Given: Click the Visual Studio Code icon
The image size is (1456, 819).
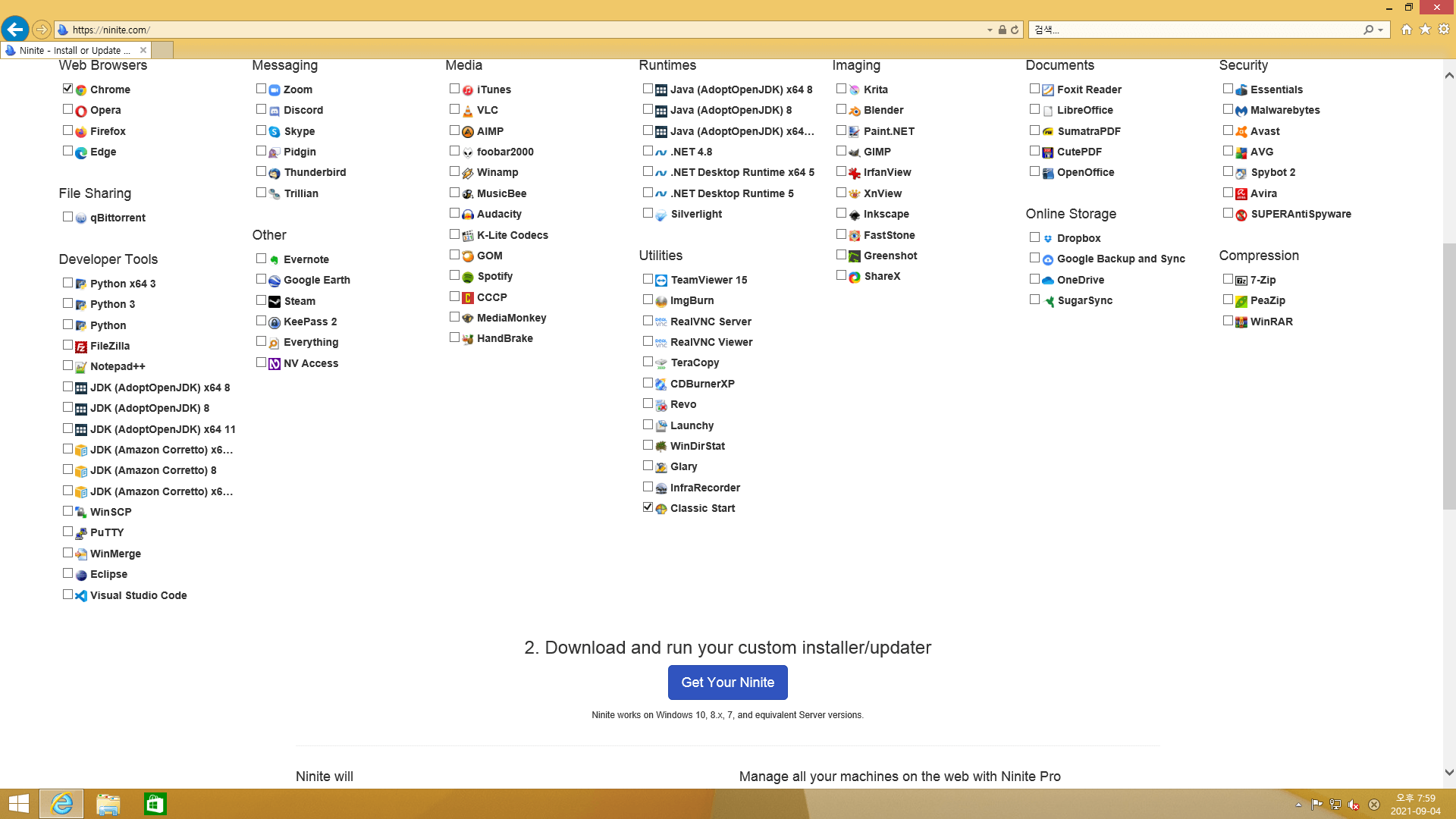Looking at the screenshot, I should click(81, 596).
